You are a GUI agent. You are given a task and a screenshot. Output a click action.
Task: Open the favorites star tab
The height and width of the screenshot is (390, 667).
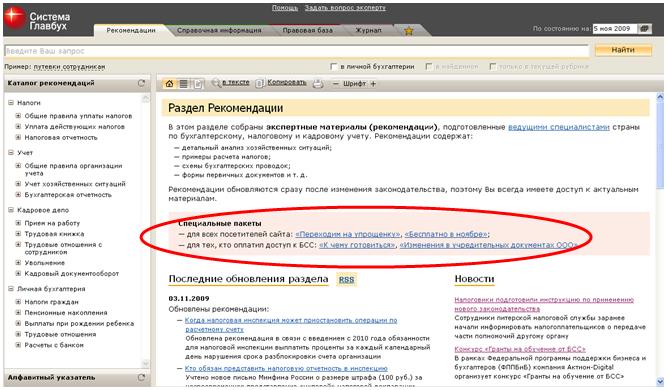408,31
